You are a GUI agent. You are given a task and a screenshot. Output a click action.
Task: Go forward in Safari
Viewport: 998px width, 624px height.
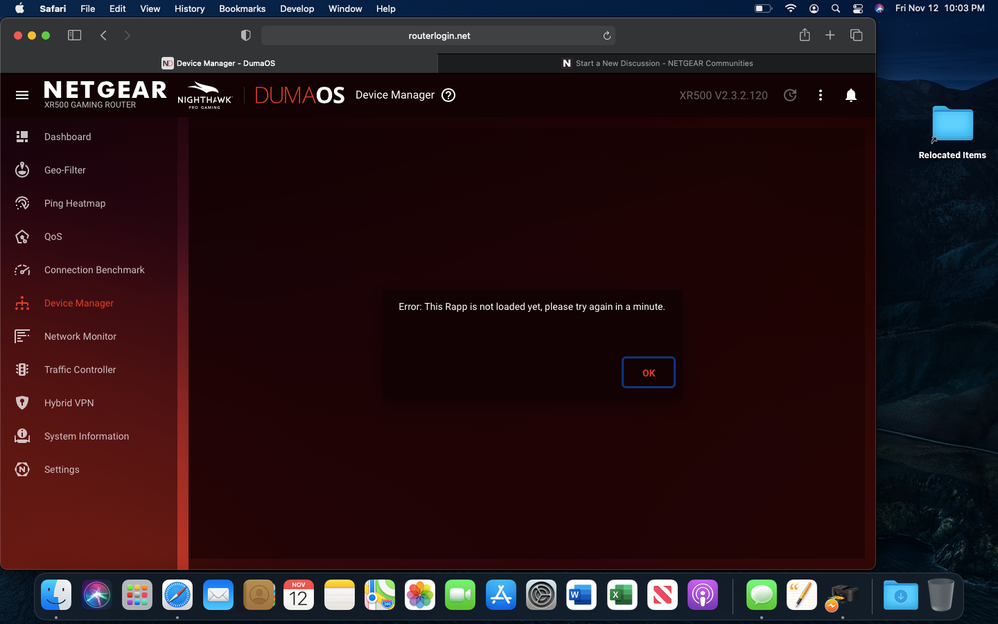click(x=127, y=35)
